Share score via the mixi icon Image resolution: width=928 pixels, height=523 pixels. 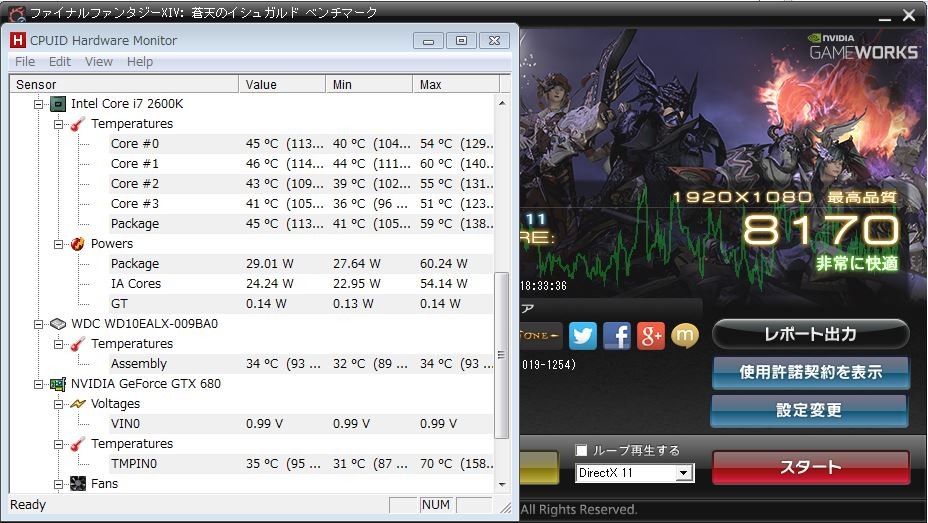coord(685,335)
